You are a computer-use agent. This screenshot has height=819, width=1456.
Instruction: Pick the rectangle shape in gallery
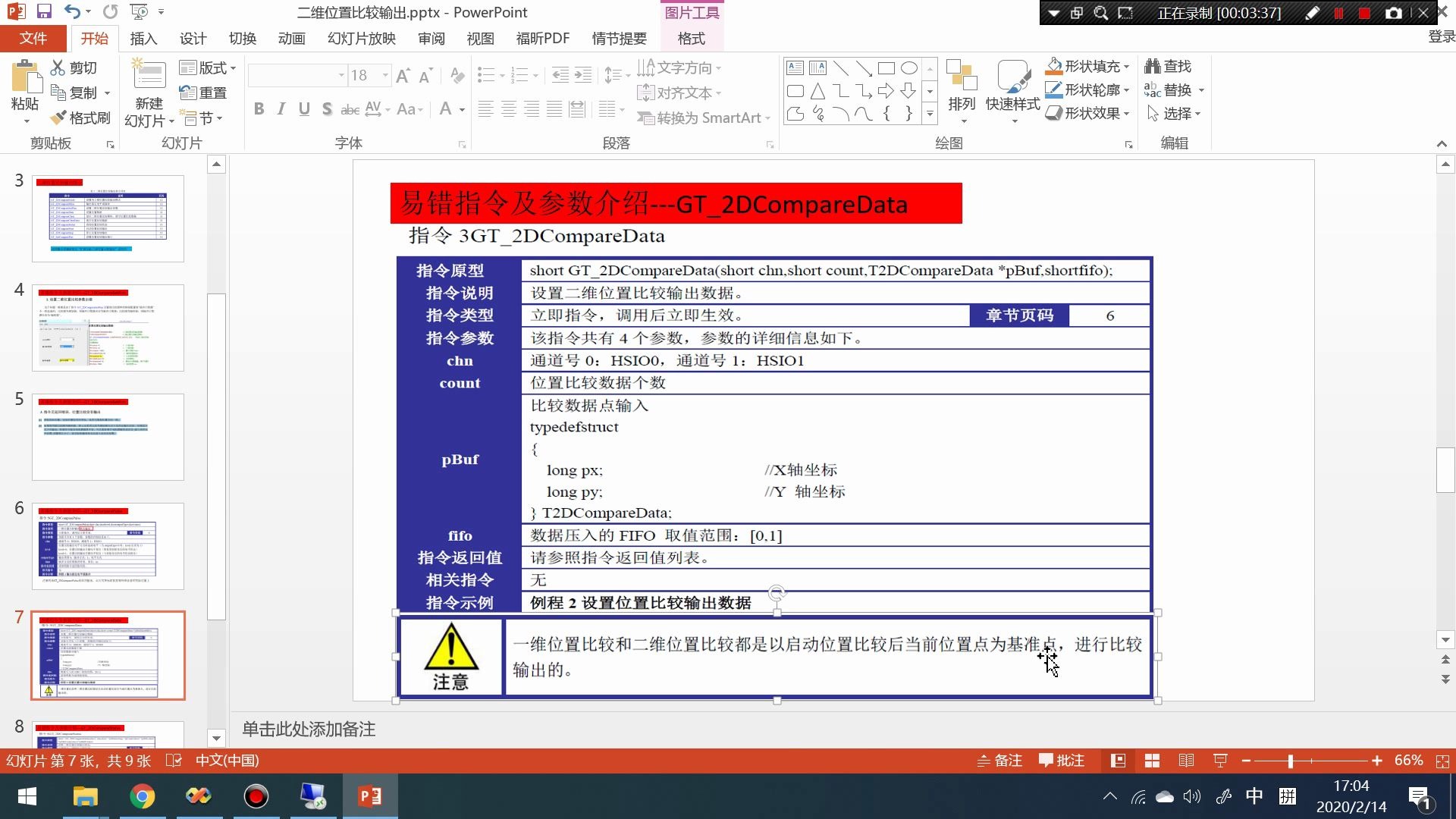tap(886, 68)
